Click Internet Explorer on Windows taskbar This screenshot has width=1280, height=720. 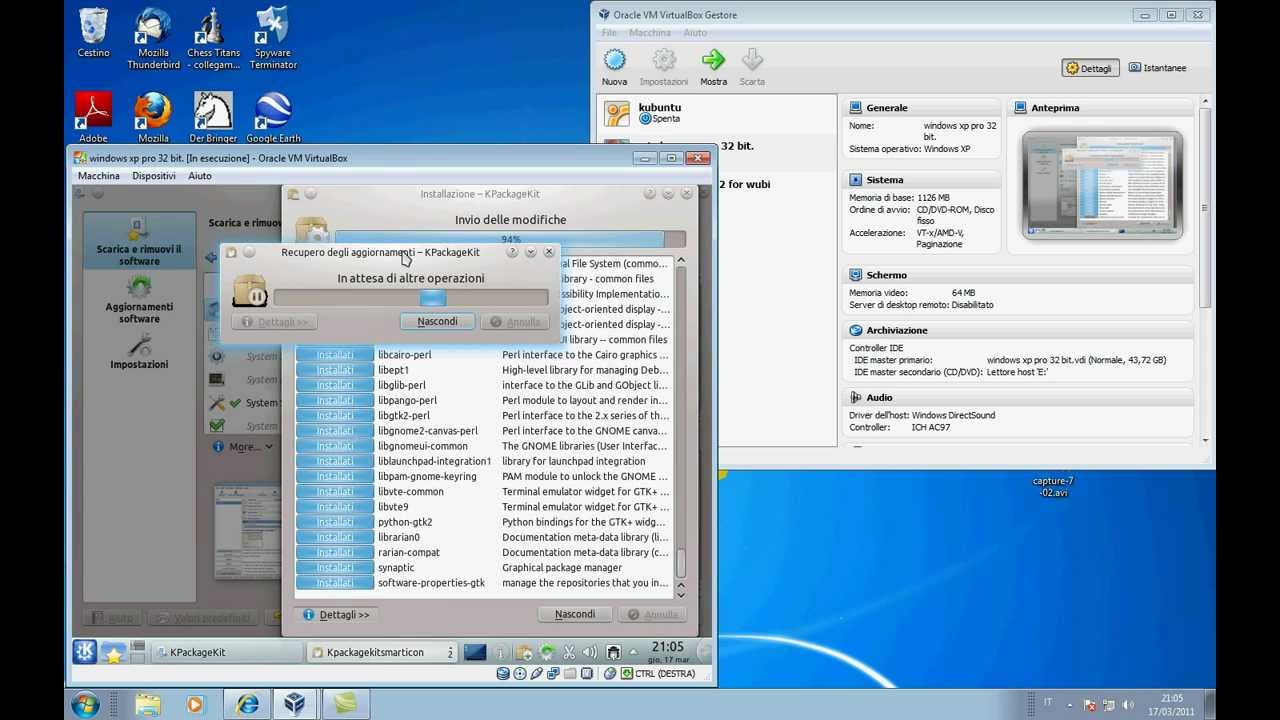[246, 704]
